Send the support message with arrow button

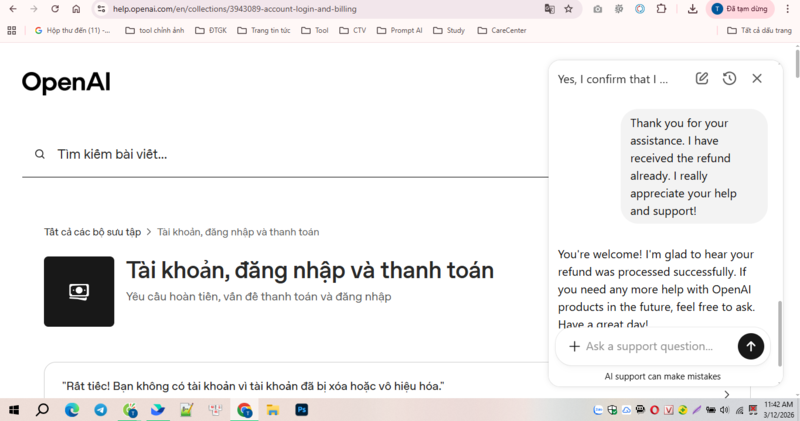751,346
